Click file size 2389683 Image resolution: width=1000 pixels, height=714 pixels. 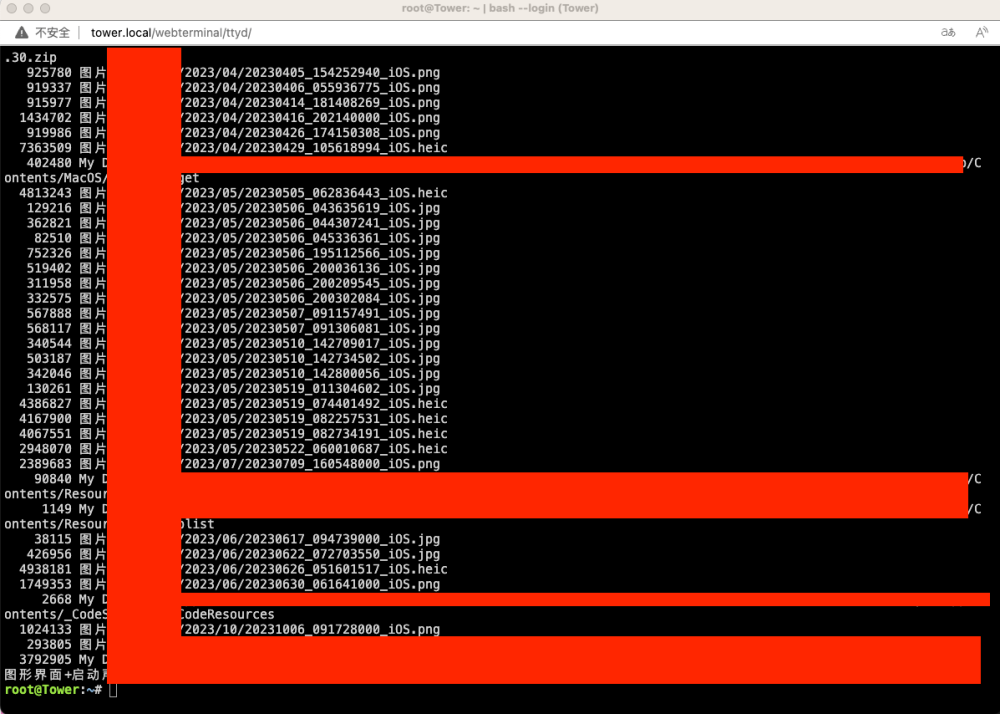coord(45,464)
